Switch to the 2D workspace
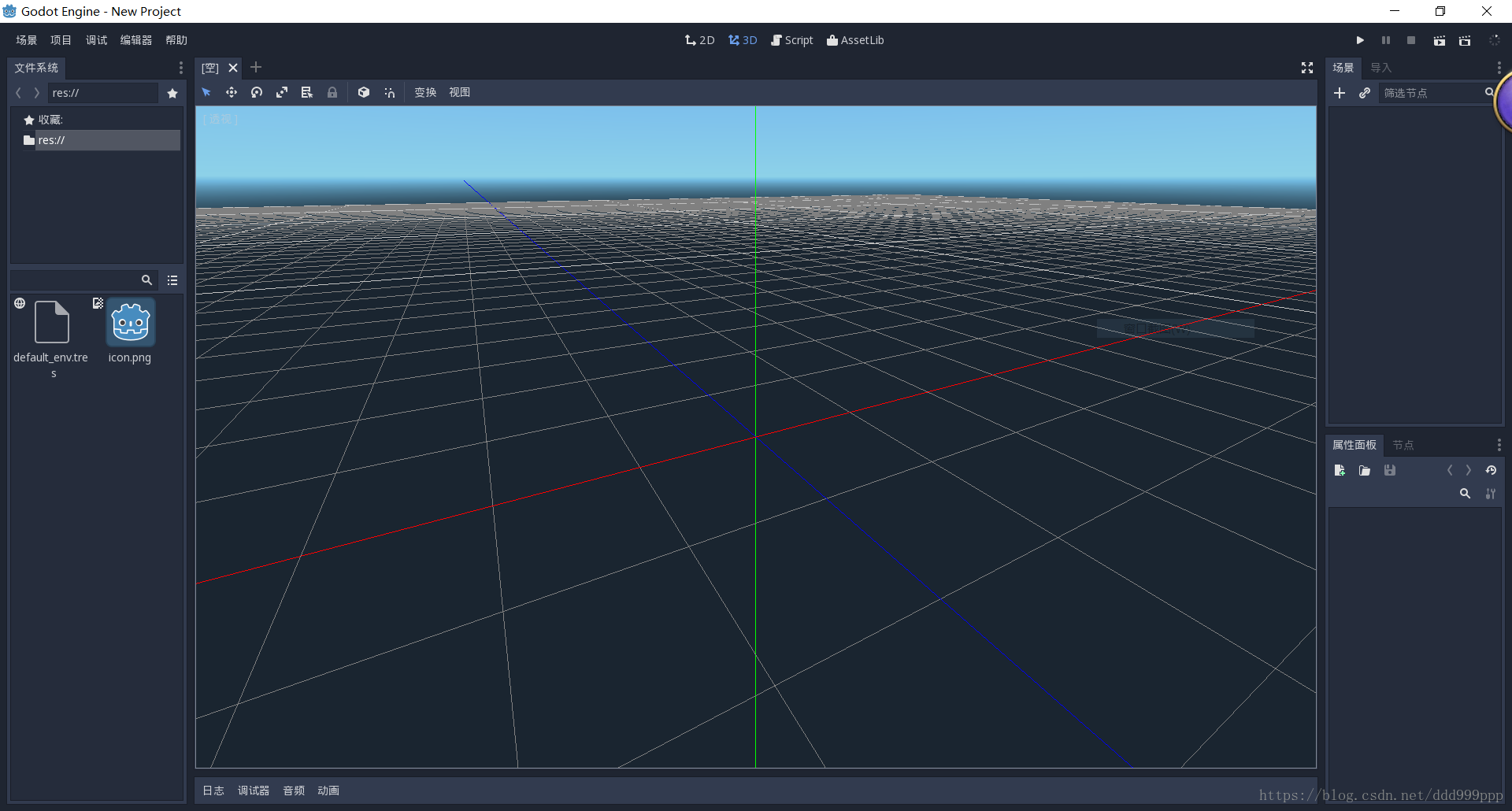The image size is (1512, 811). (x=699, y=40)
